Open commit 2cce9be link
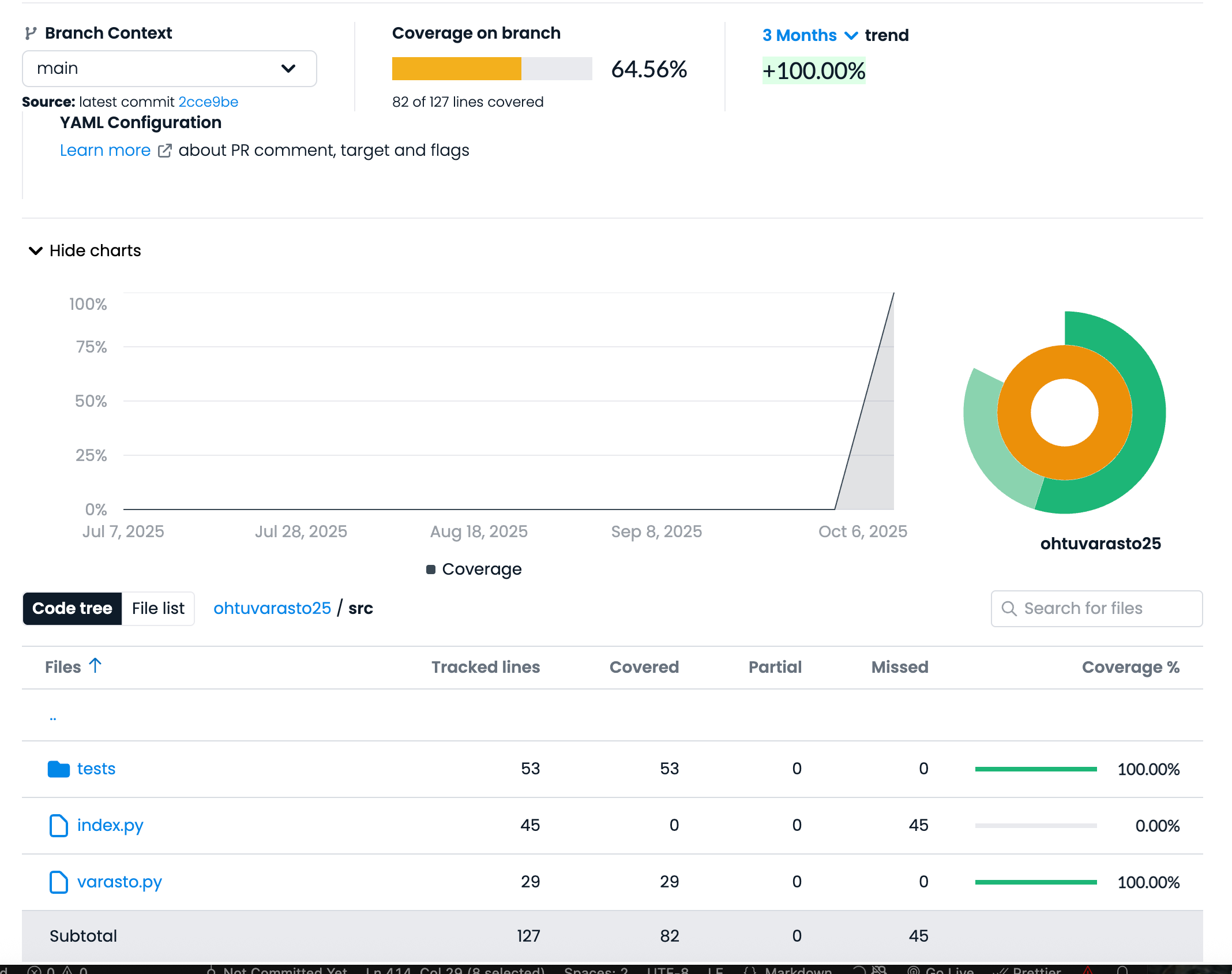The image size is (1232, 974). click(x=208, y=102)
